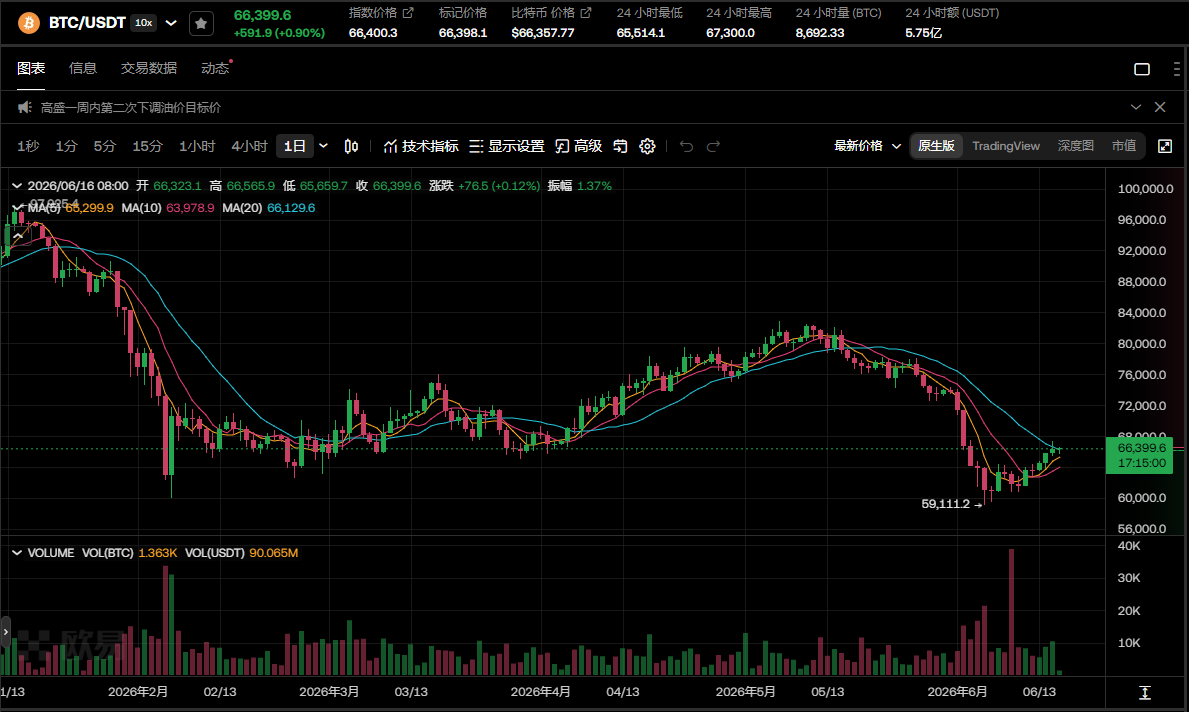Switch chart mode to TradingView

[1005, 146]
